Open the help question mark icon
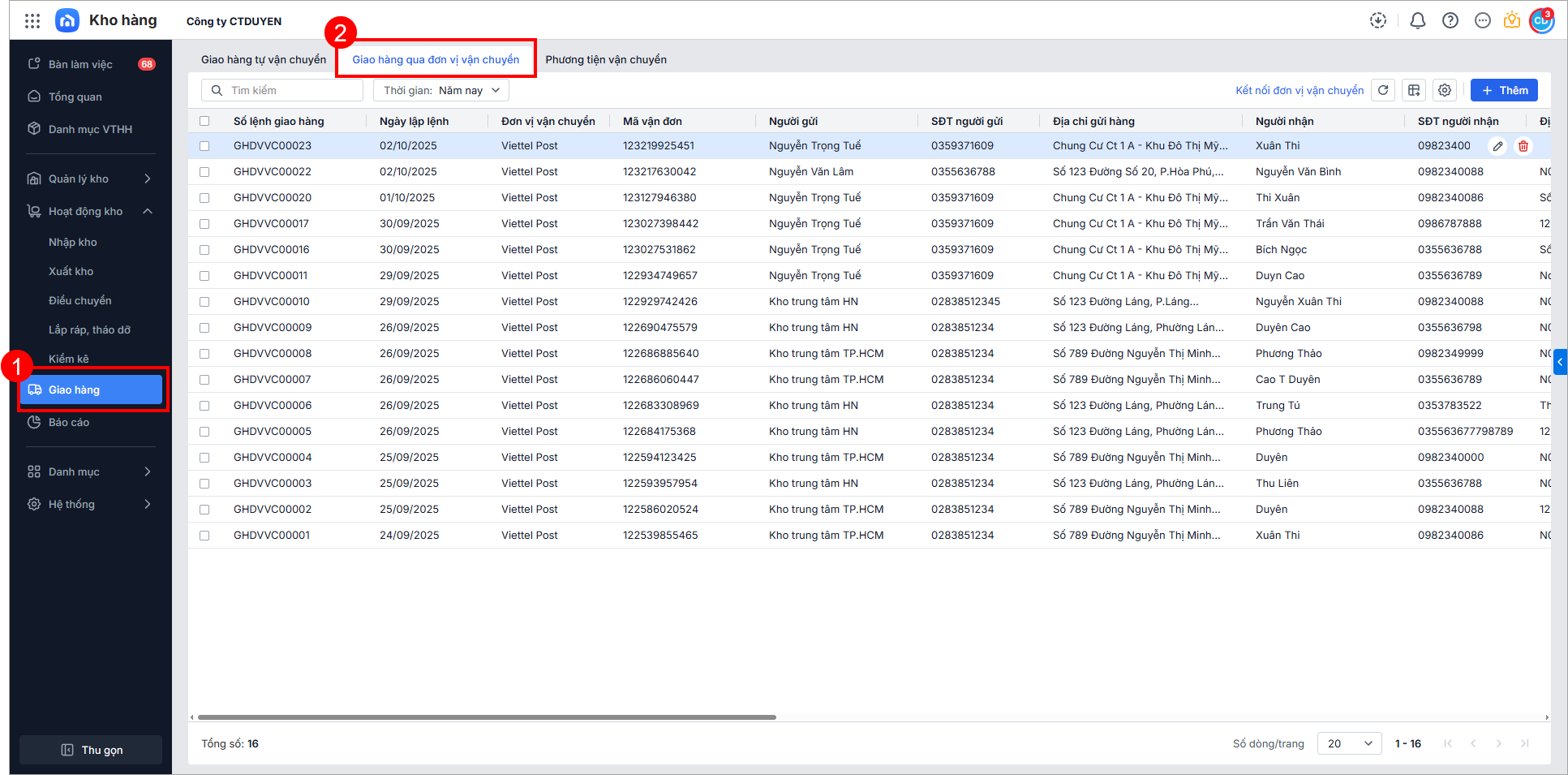Image resolution: width=1568 pixels, height=775 pixels. 1450,21
